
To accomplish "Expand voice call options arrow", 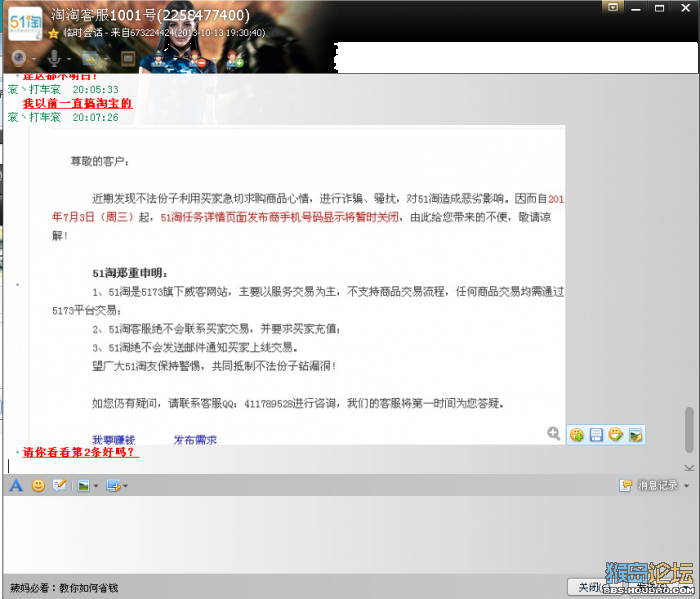I will point(69,59).
